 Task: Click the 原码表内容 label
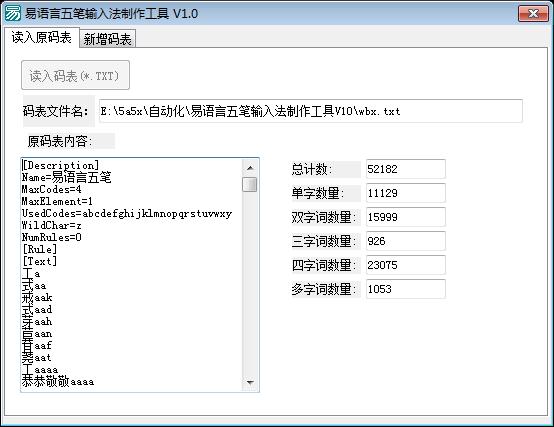click(60, 141)
